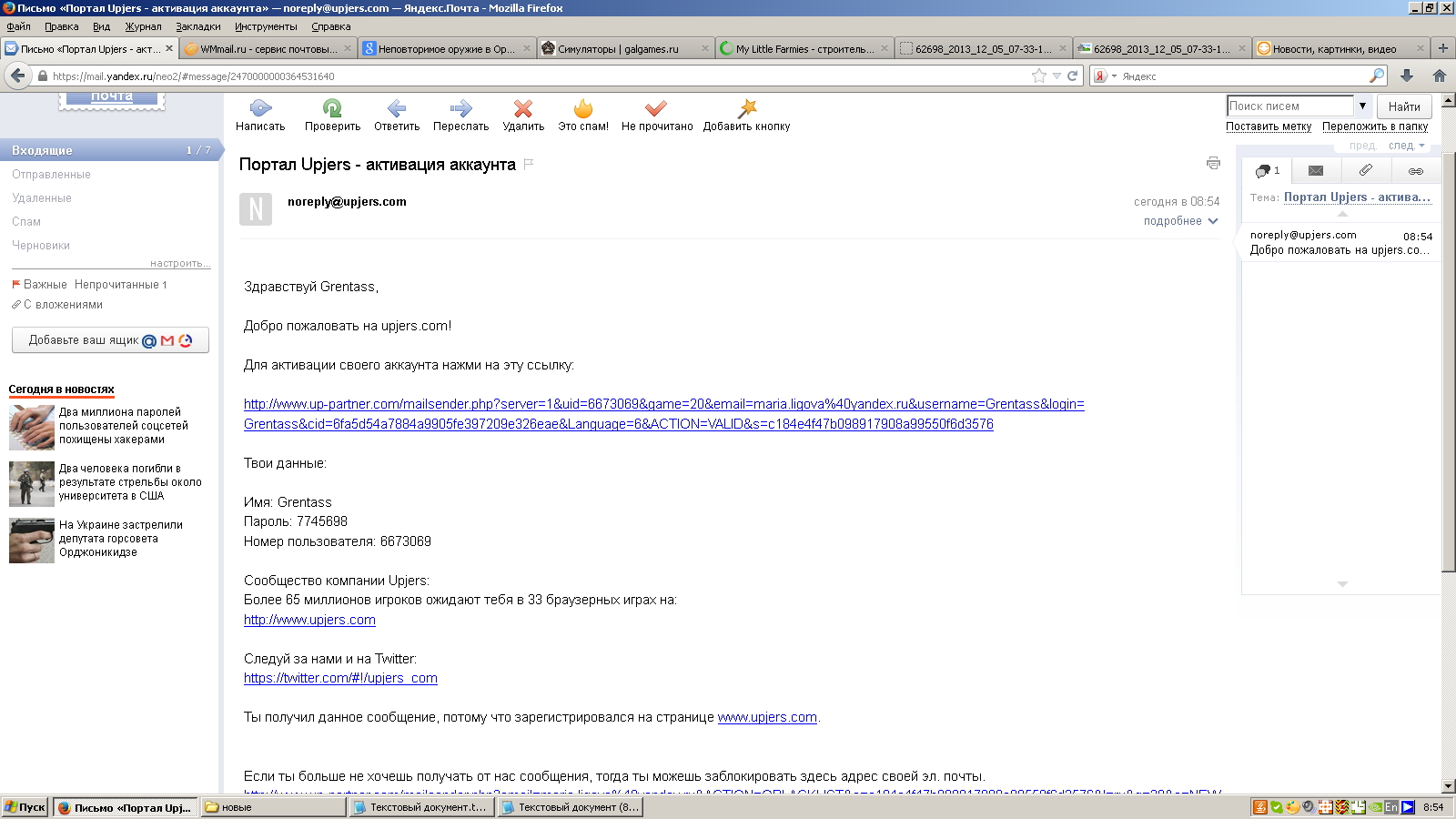Open the Файл menu
1456x819 pixels.
tap(18, 26)
